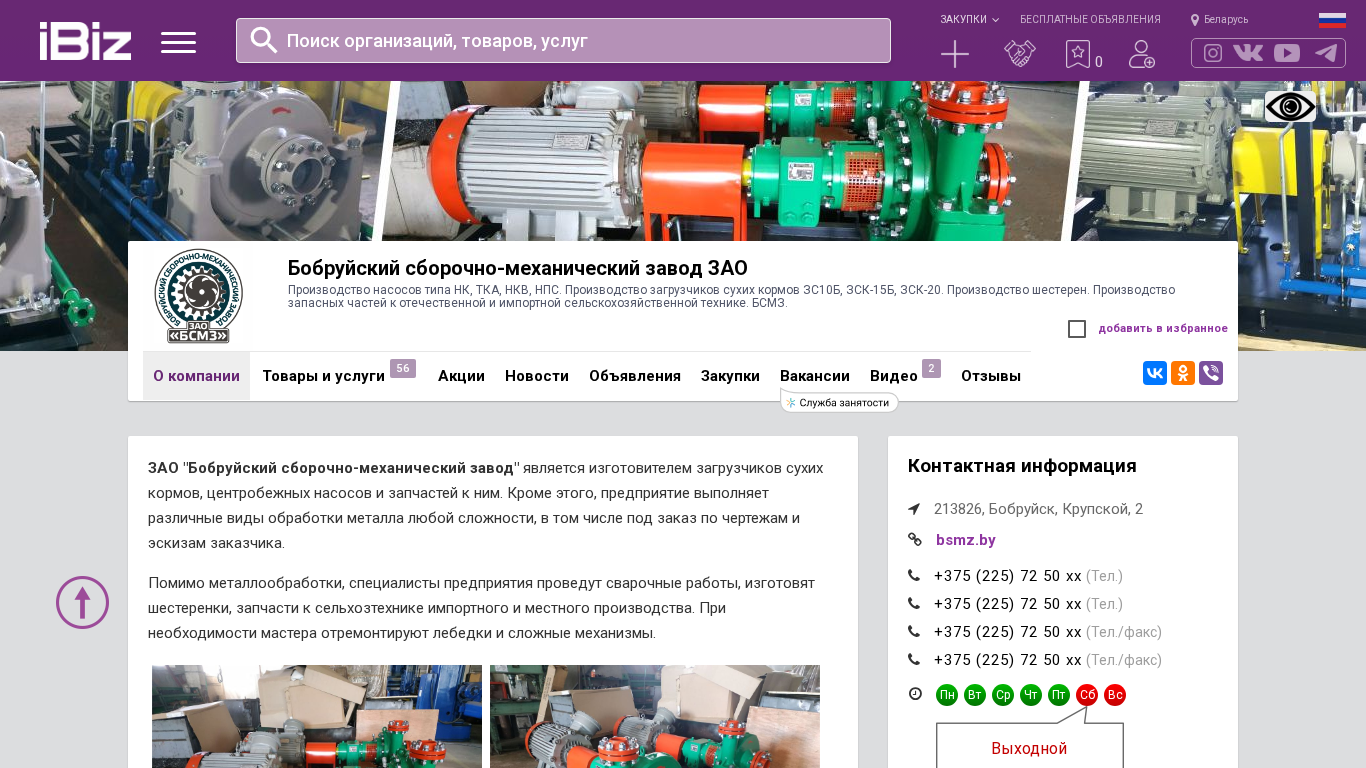
Task: Expand the Закупки dropdown
Action: pos(969,19)
